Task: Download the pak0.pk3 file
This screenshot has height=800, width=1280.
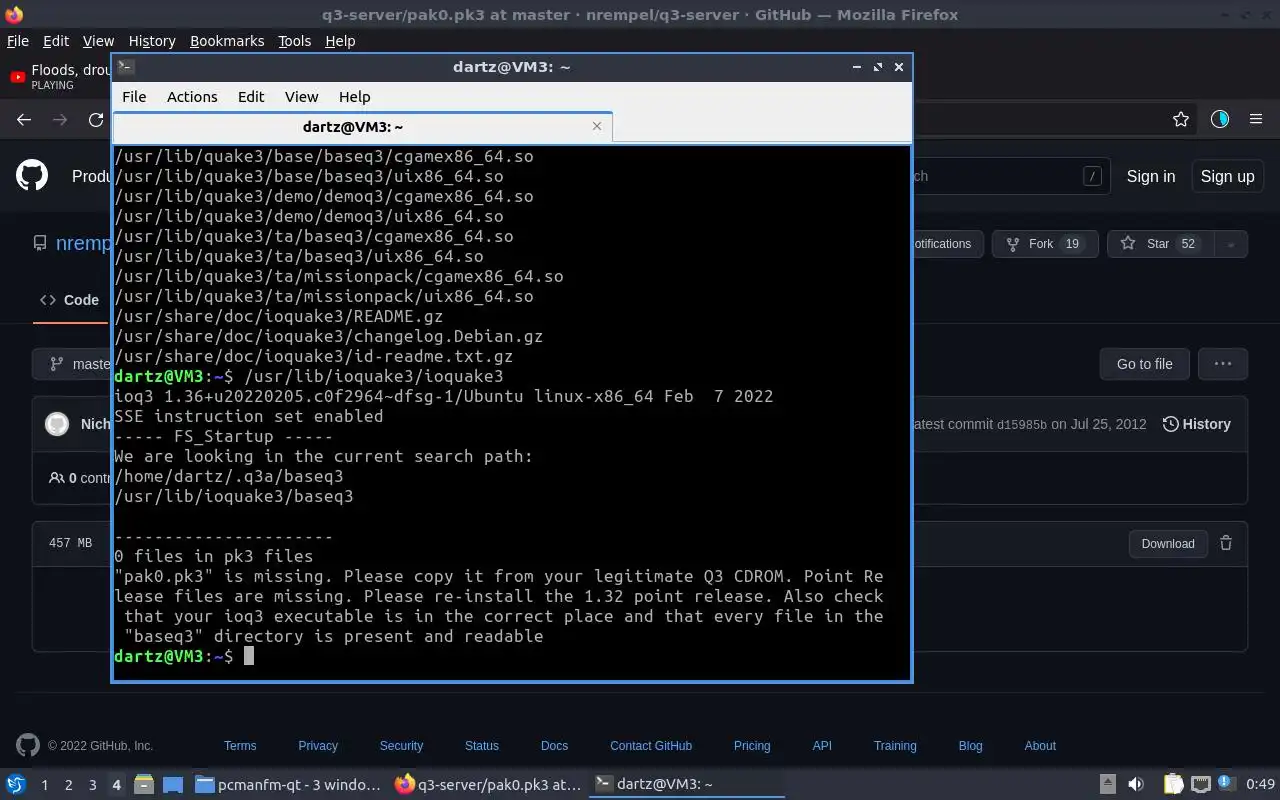Action: coord(1167,544)
